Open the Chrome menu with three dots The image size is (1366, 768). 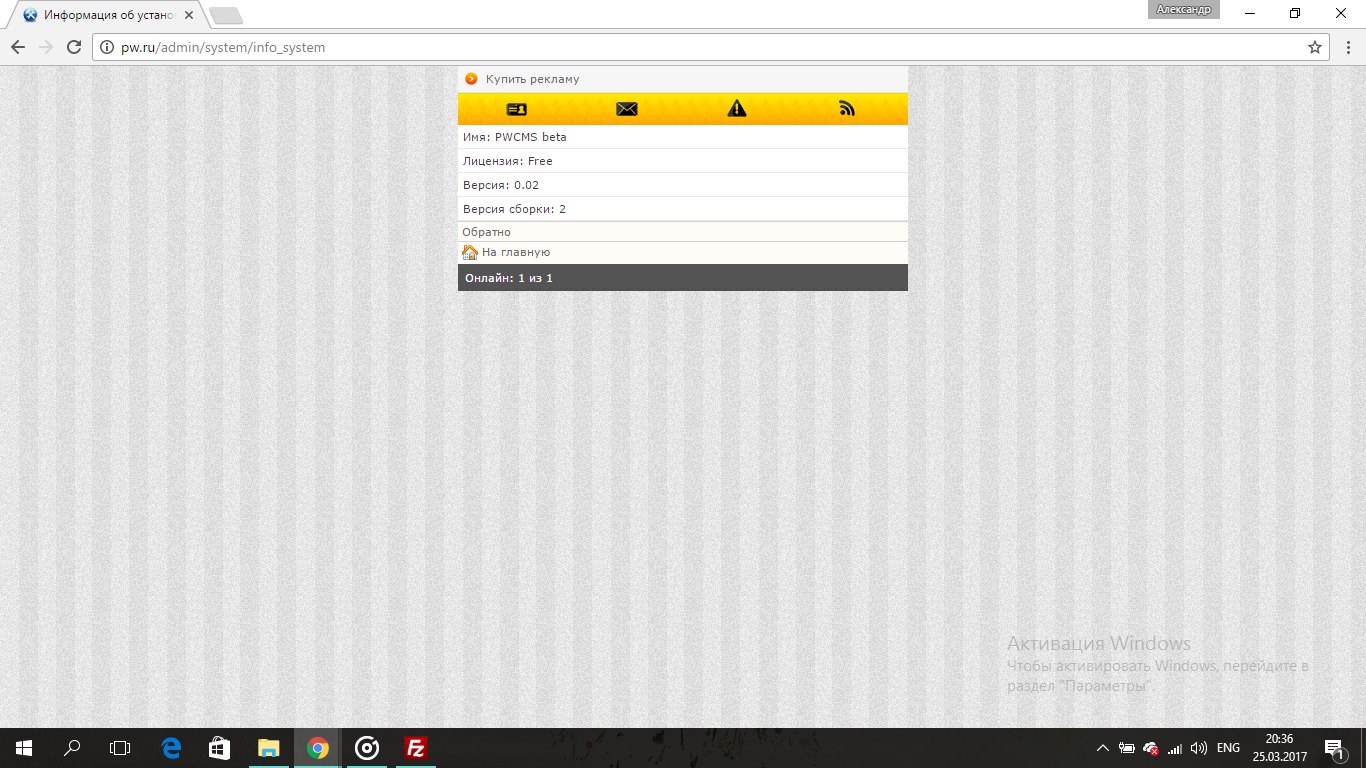1345,47
